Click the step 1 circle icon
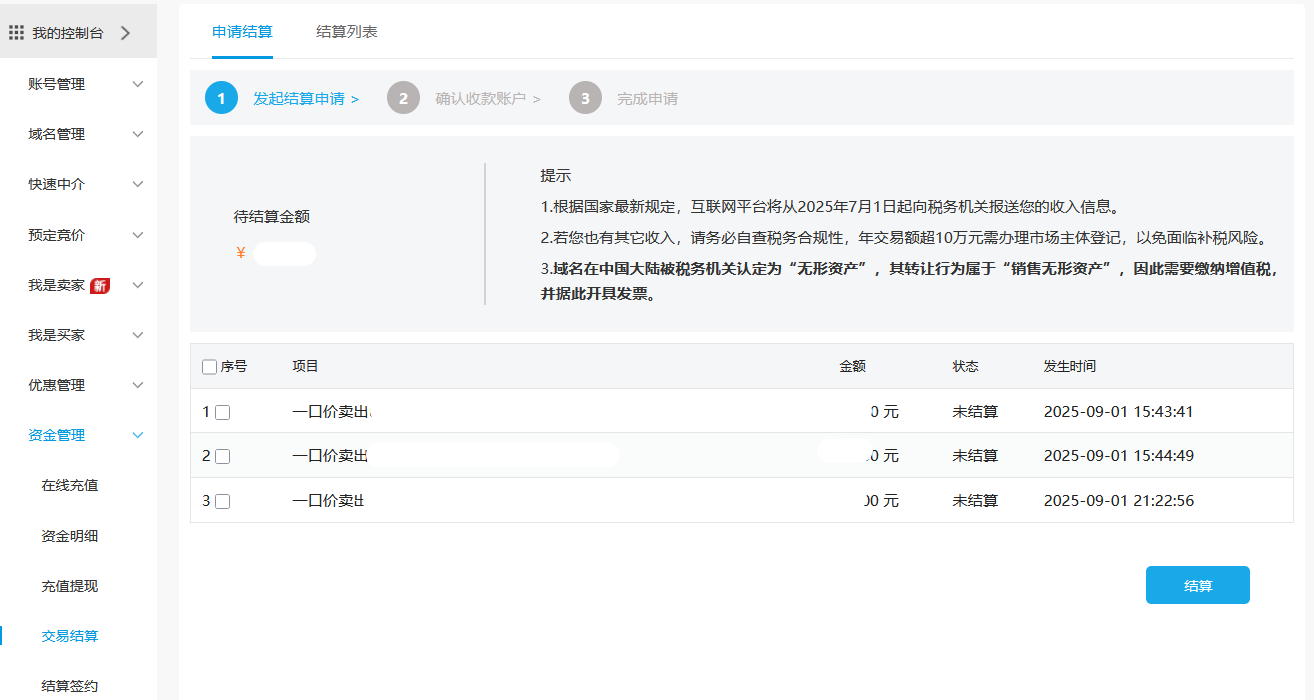The image size is (1314, 700). coord(221,98)
